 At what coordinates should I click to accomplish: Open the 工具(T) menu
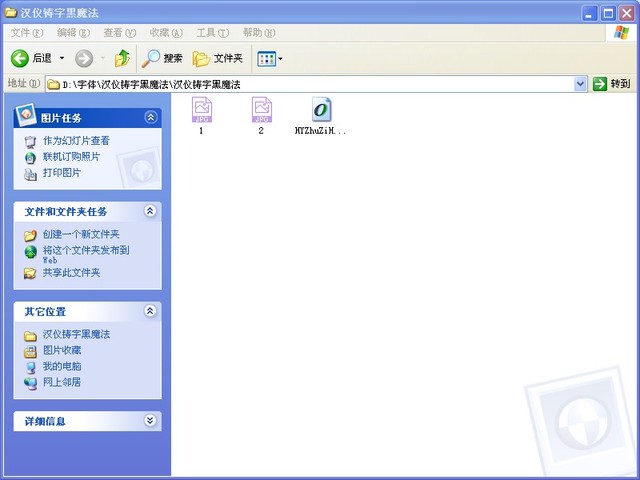point(212,33)
